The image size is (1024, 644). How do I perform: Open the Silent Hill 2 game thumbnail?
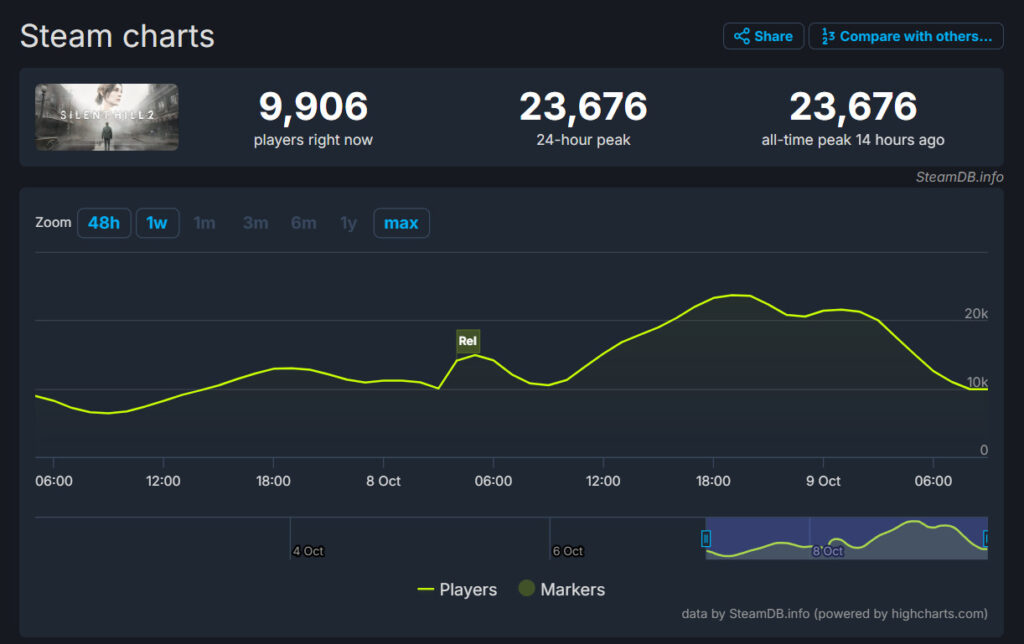[x=107, y=117]
